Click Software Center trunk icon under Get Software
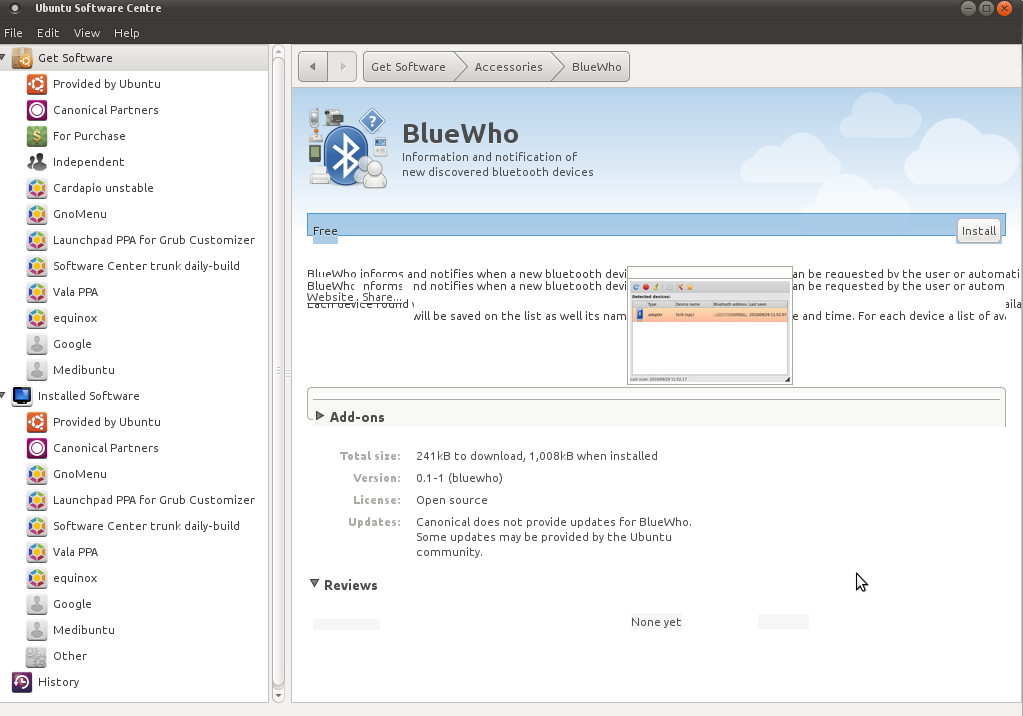 37,266
